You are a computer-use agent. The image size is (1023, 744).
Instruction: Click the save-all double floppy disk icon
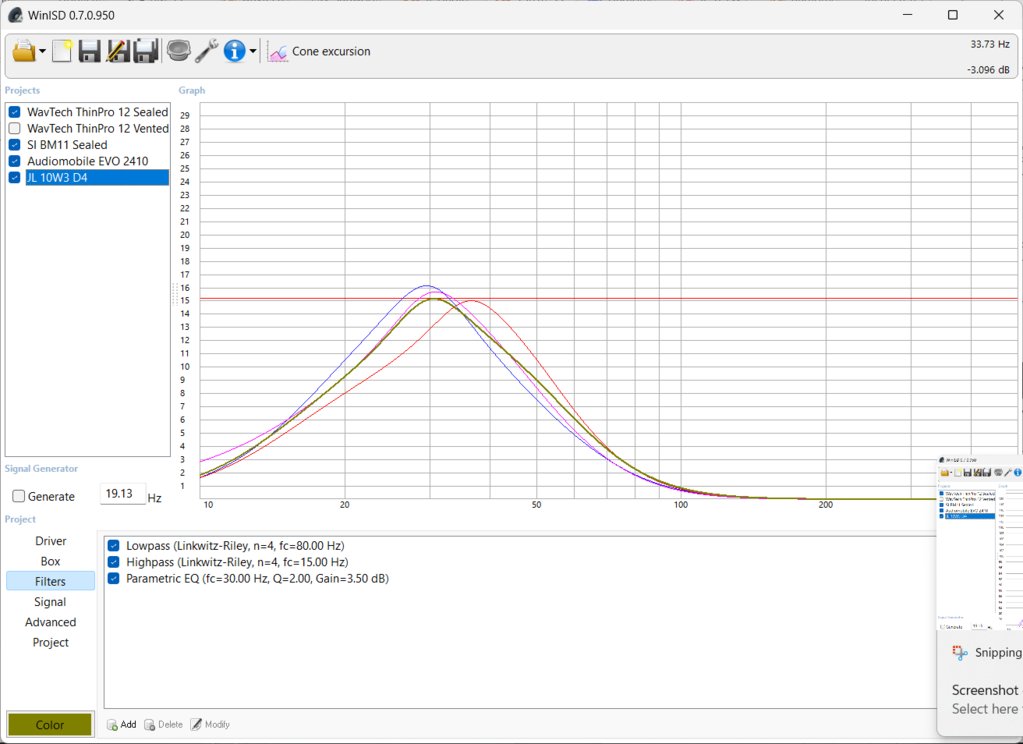point(145,51)
